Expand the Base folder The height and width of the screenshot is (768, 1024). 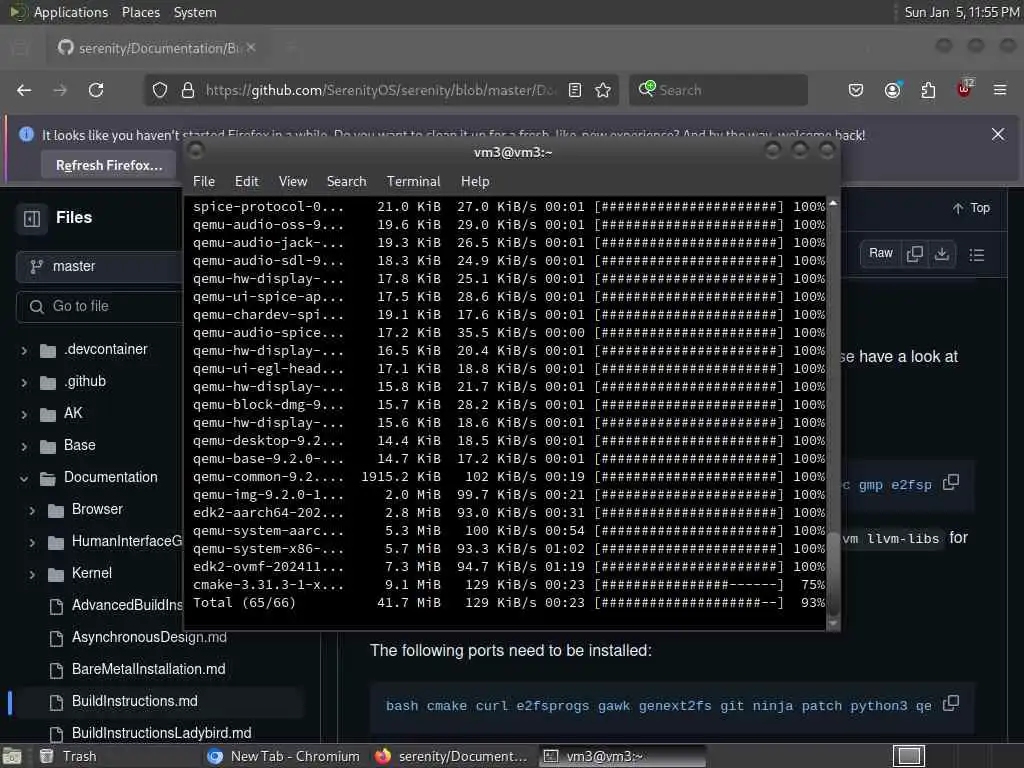click(24, 447)
